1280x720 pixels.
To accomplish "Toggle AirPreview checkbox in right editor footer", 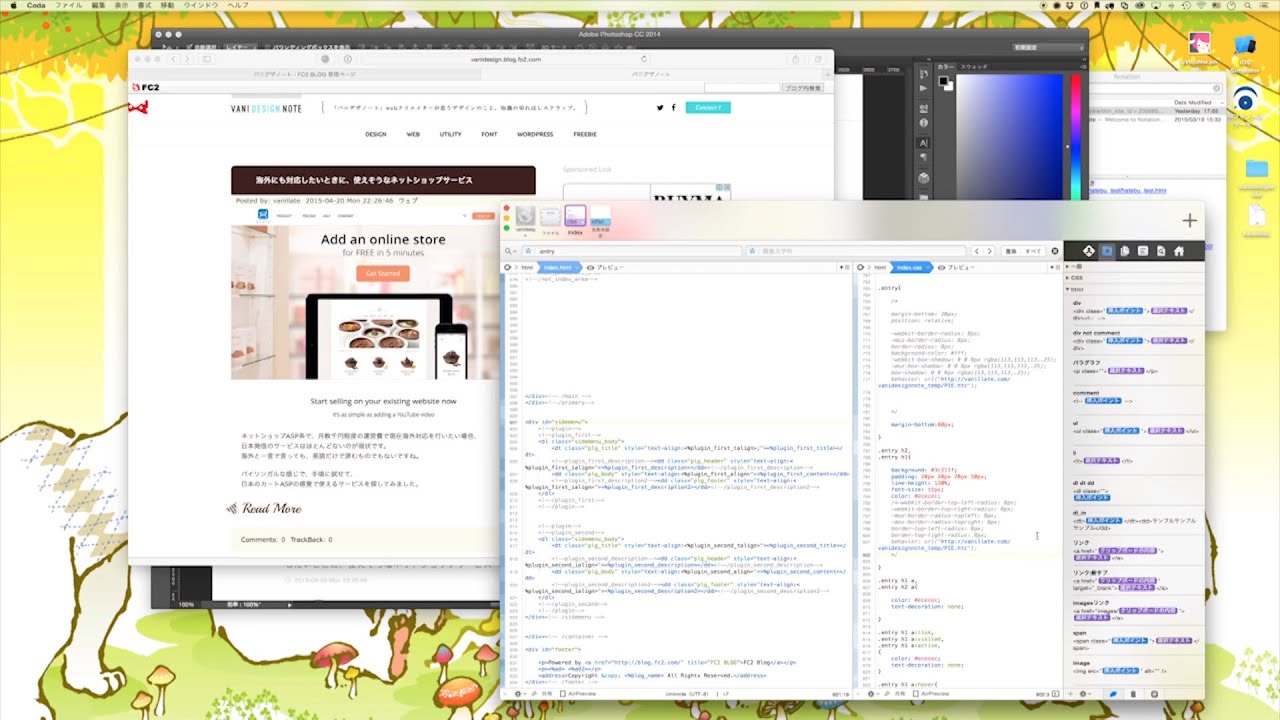I will [916, 693].
